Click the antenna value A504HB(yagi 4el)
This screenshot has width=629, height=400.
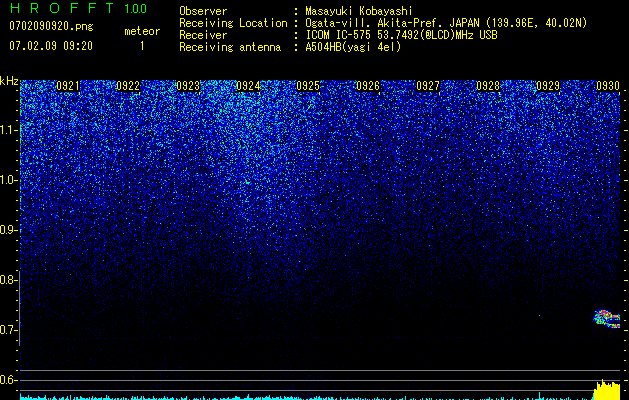click(x=353, y=47)
